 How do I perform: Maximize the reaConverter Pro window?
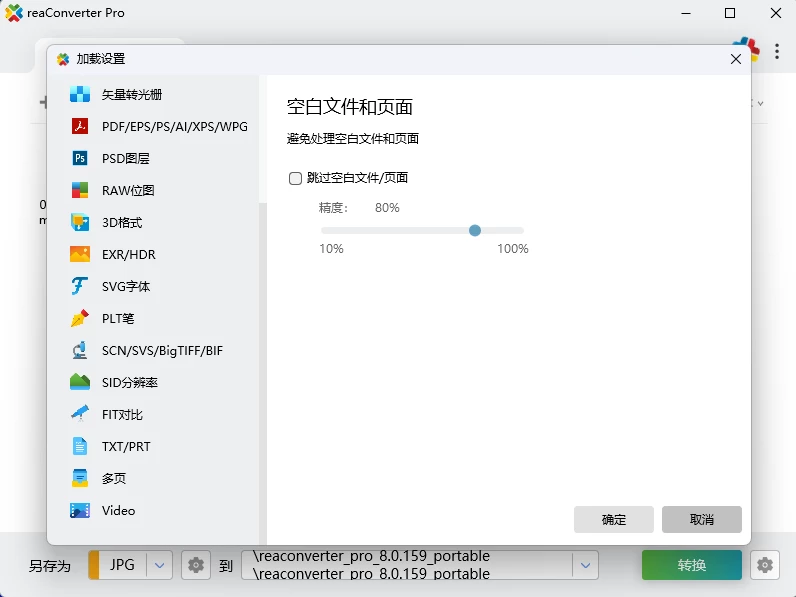click(729, 13)
